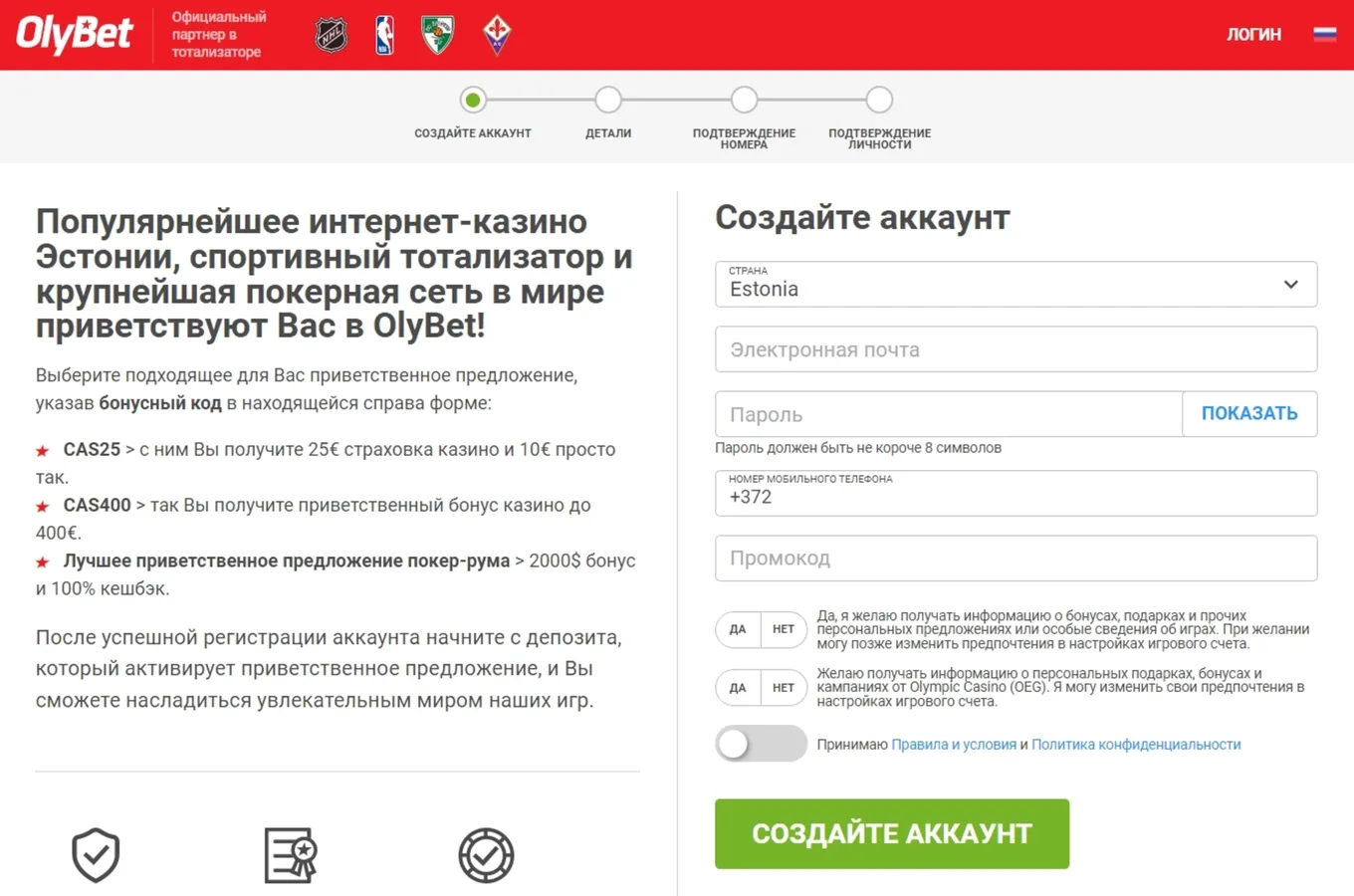Image resolution: width=1354 pixels, height=896 pixels.
Task: Click the green СОЗДАЙТЕ АККАУНТ button
Action: [x=892, y=833]
